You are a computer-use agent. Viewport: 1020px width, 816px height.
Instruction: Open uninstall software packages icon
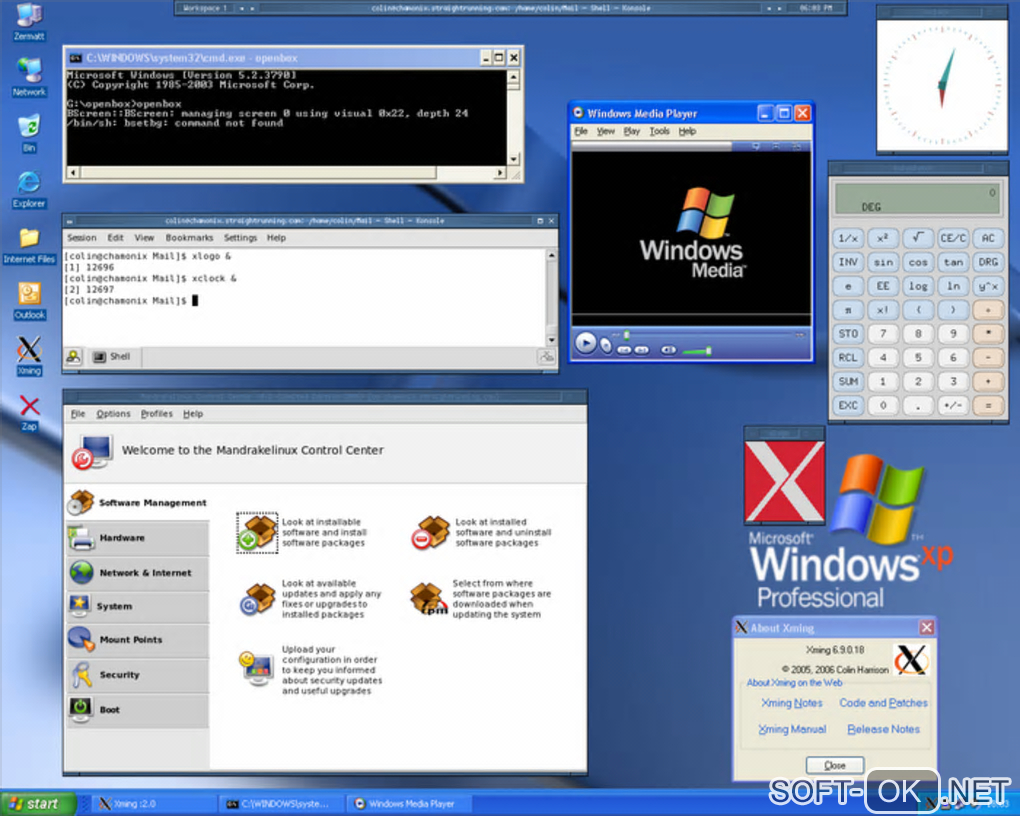pos(430,532)
